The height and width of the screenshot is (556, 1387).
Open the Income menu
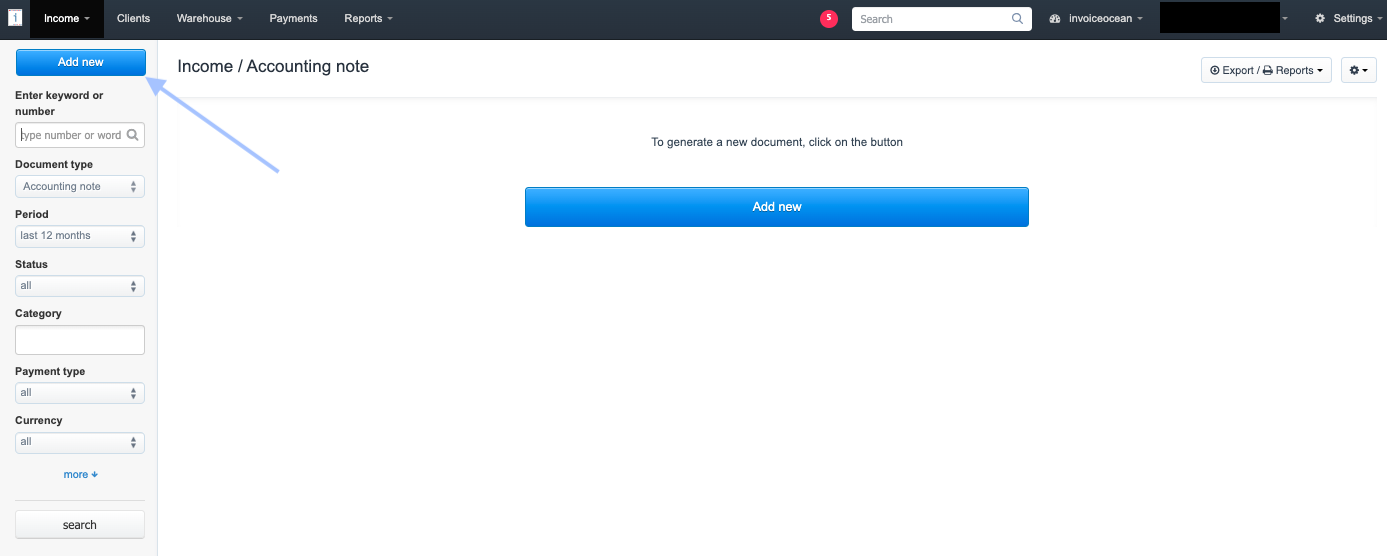pyautogui.click(x=67, y=19)
